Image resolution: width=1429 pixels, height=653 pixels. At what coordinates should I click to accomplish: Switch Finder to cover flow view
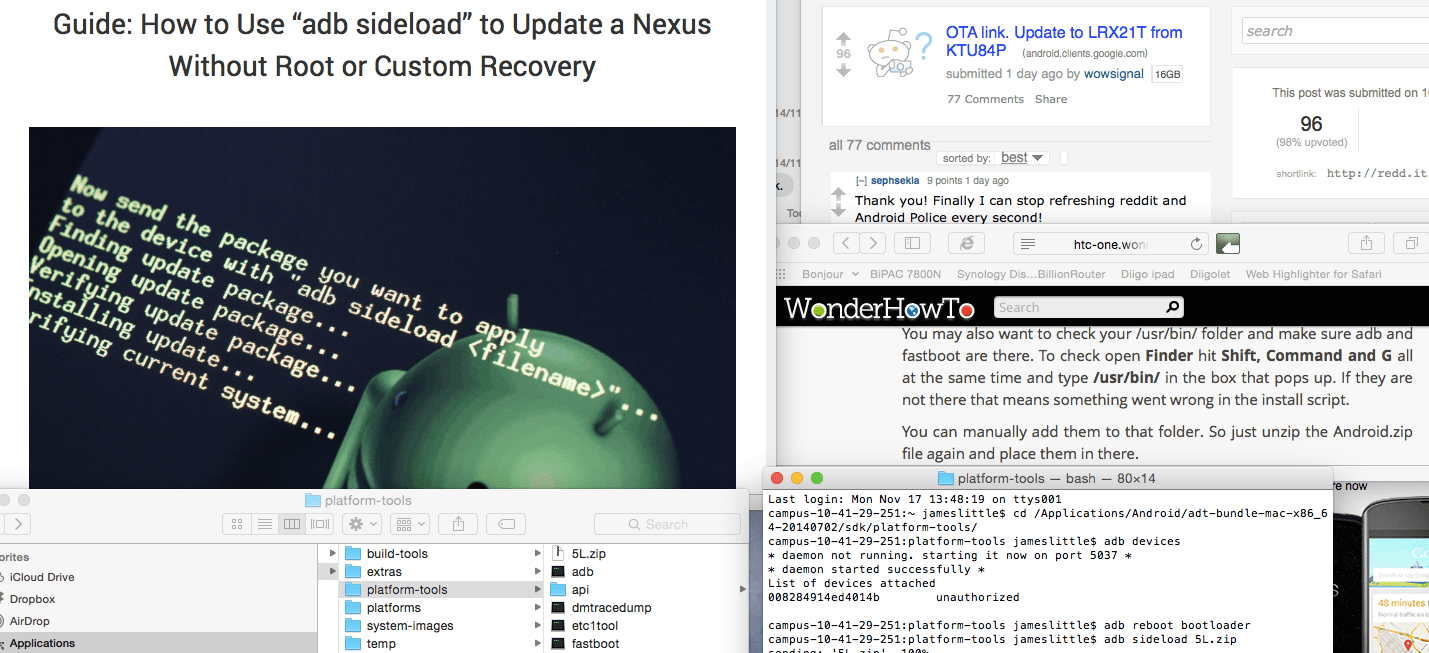(320, 524)
